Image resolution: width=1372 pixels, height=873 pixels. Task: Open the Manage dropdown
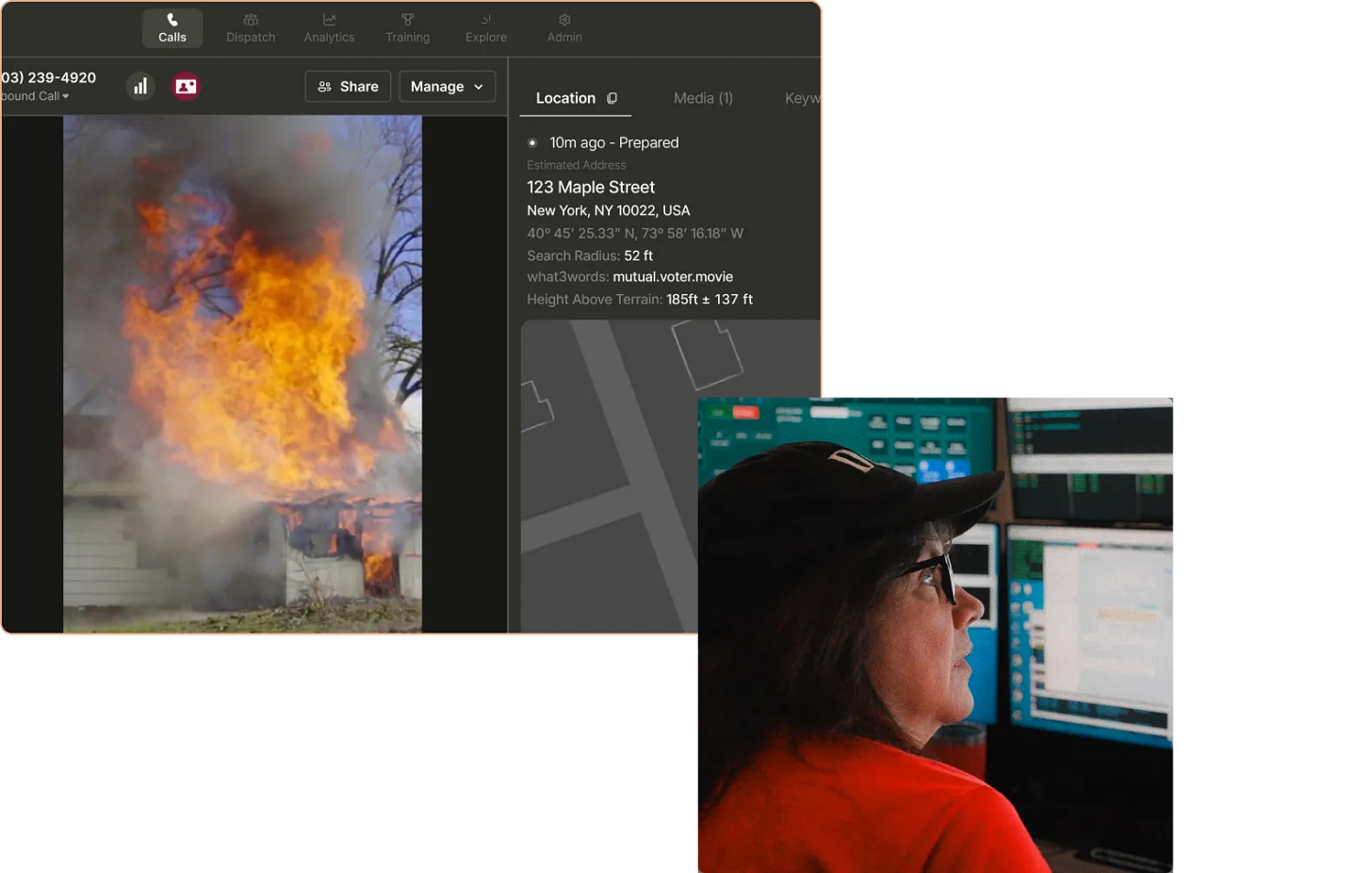click(446, 86)
